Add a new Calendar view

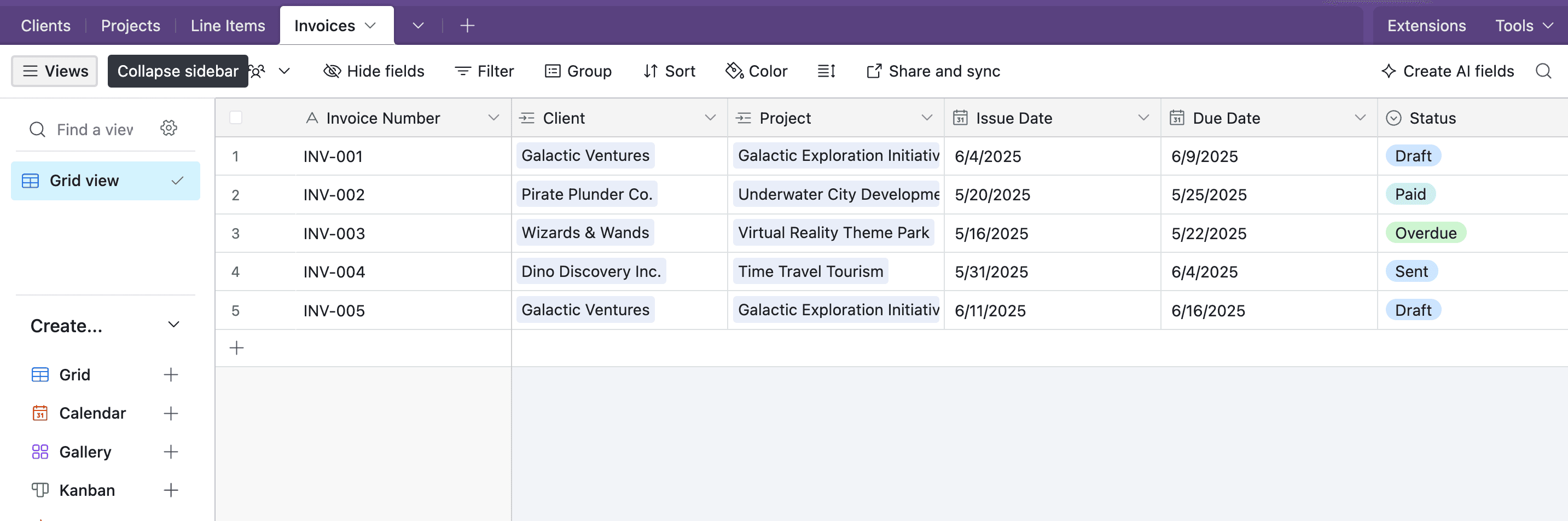tap(171, 413)
